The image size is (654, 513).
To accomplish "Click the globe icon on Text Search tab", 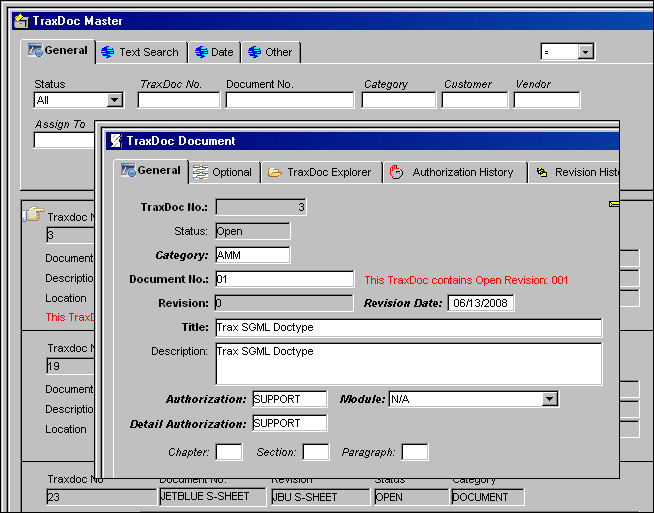I will pos(108,52).
